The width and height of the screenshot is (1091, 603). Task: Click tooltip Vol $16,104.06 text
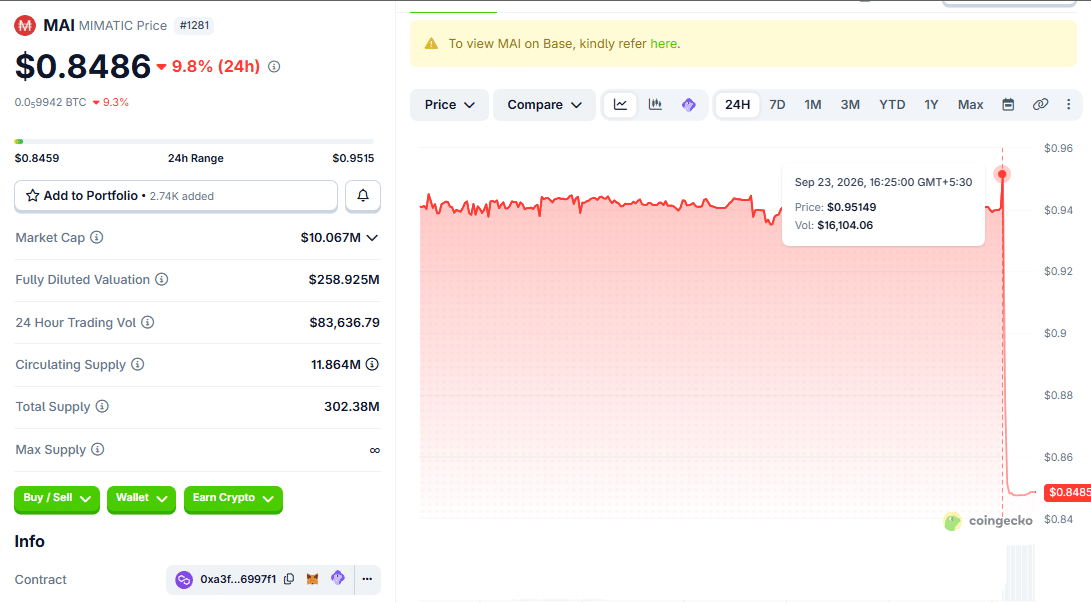coord(845,225)
